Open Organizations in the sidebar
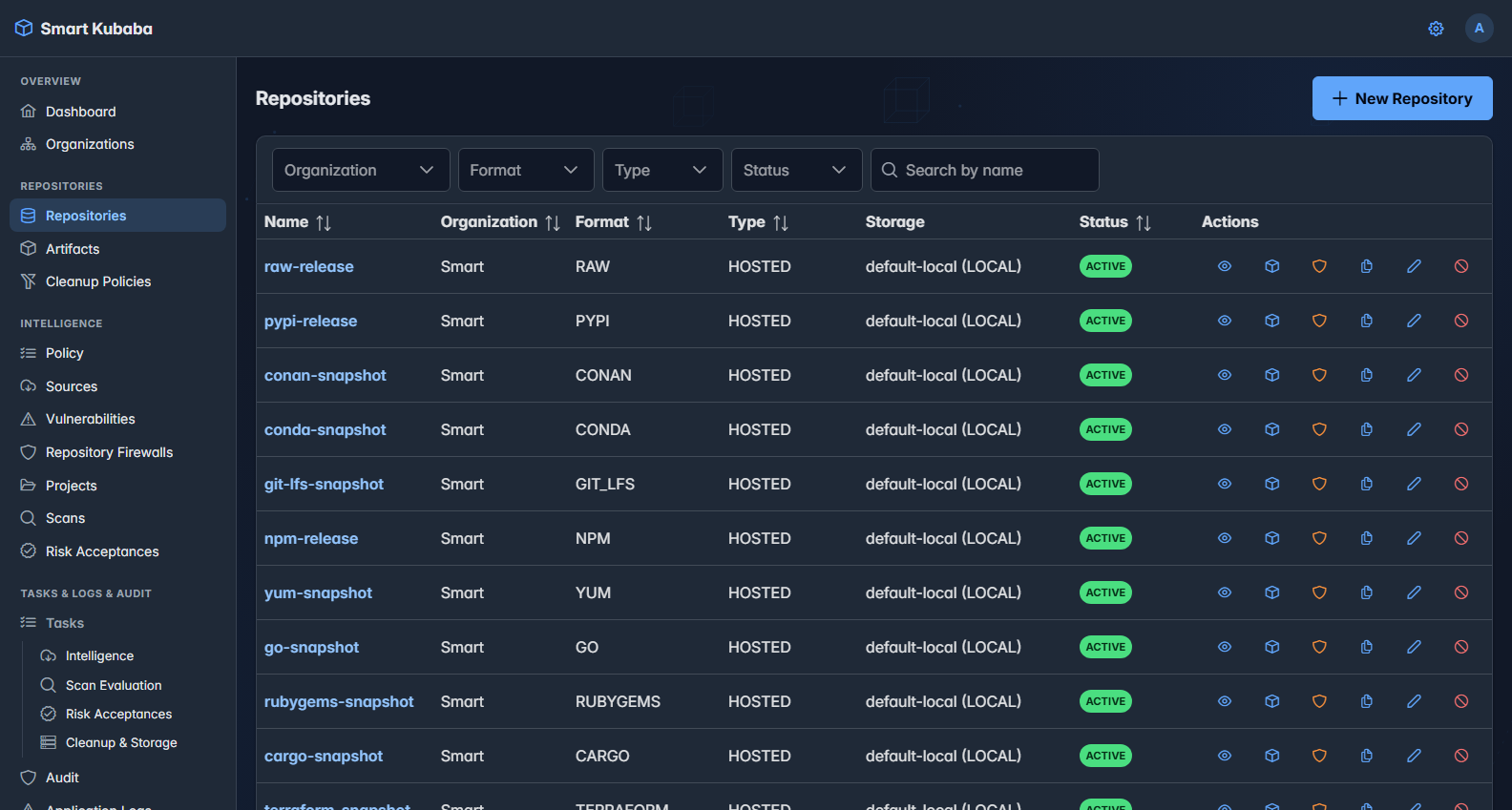The width and height of the screenshot is (1512, 810). (x=117, y=144)
